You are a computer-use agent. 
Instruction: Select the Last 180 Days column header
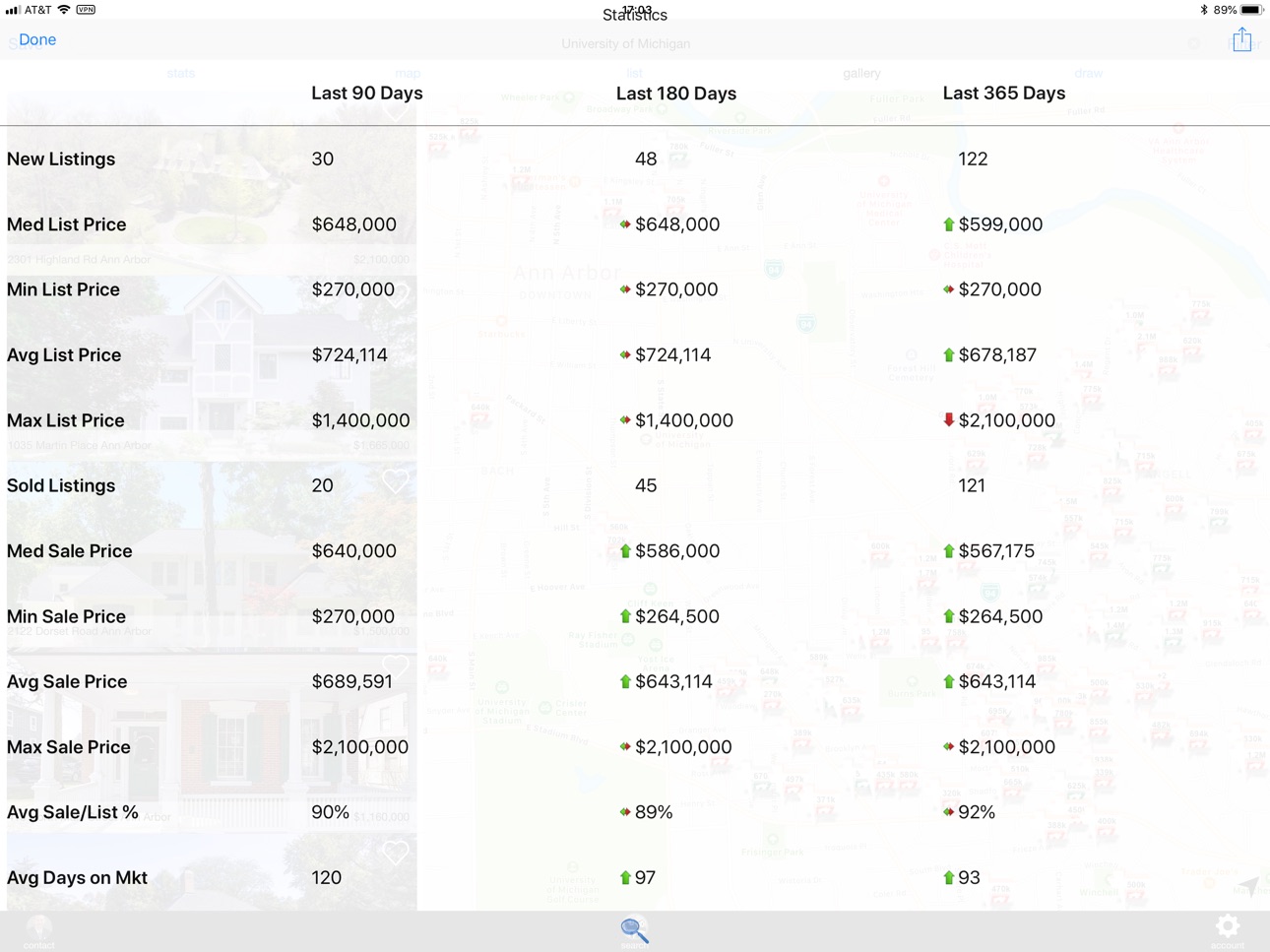676,94
